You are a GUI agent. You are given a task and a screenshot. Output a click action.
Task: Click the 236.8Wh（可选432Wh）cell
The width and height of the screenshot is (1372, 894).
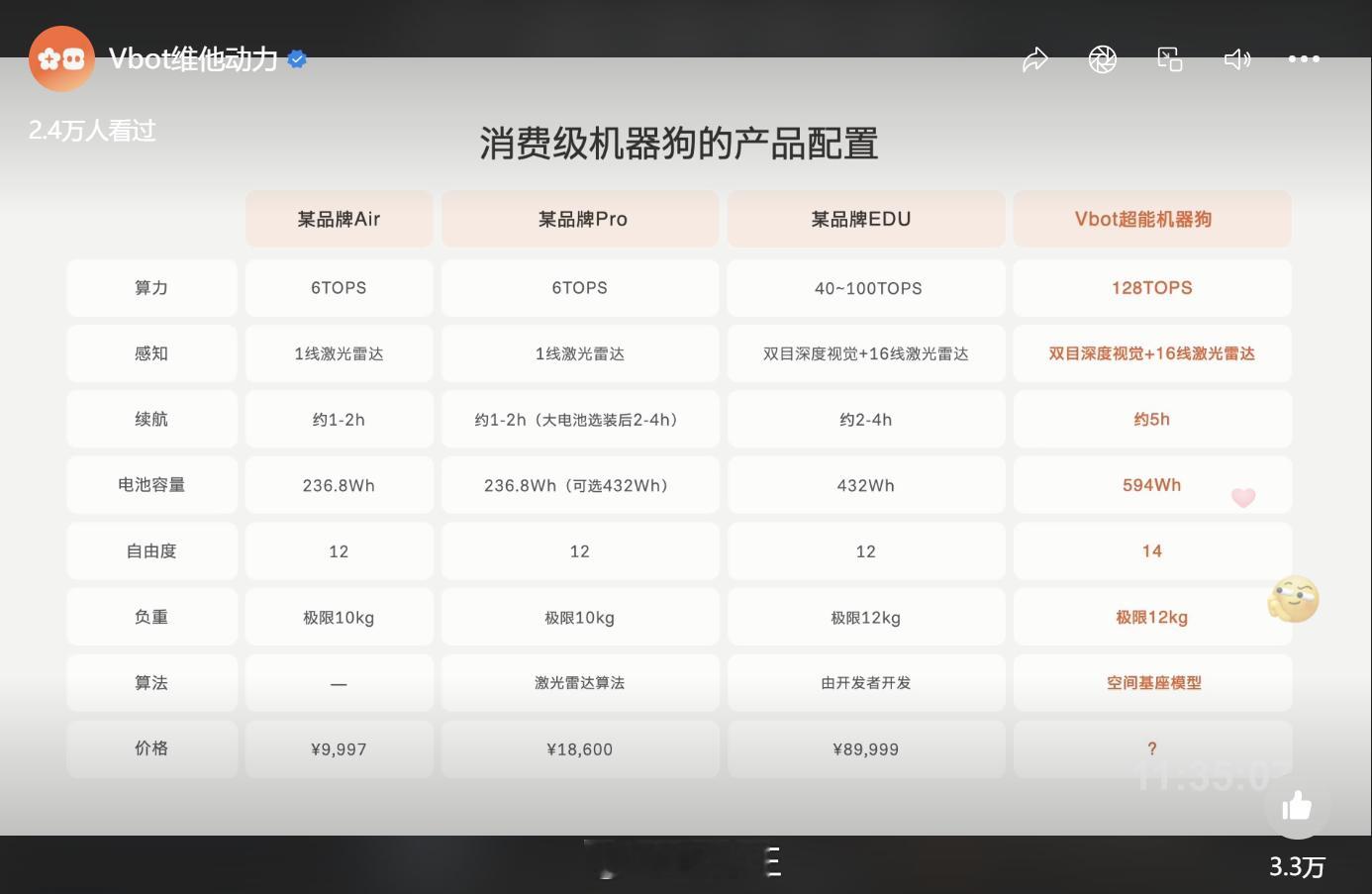[580, 485]
